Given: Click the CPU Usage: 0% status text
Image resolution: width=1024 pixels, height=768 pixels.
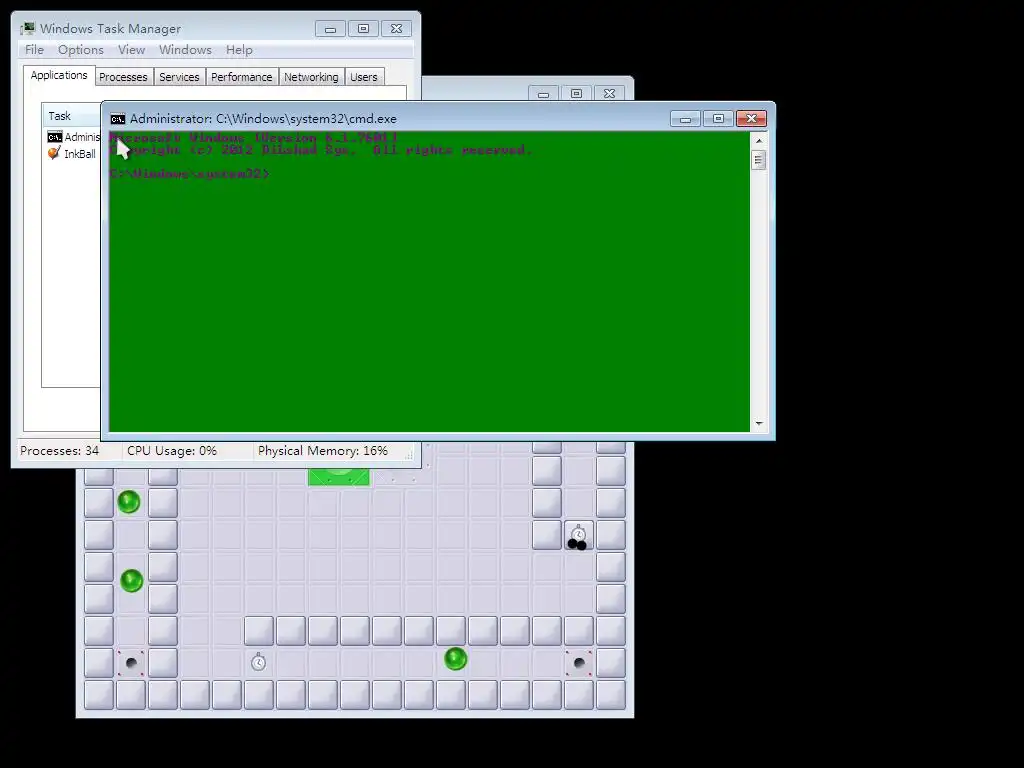Looking at the screenshot, I should coord(172,451).
